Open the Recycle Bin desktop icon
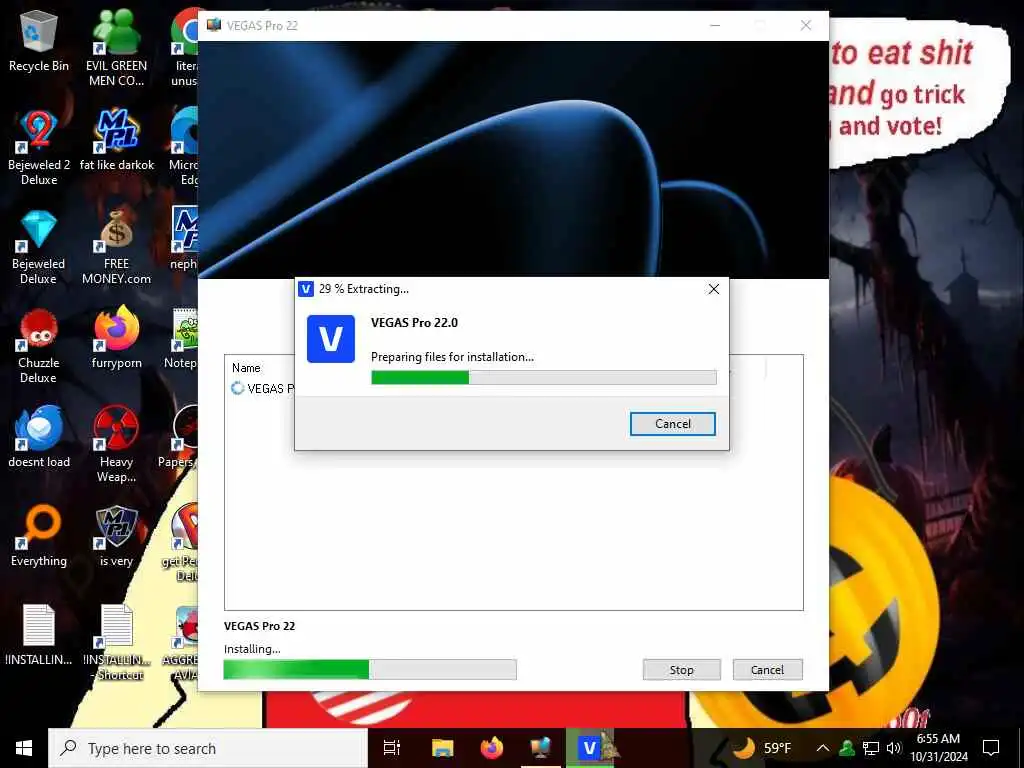This screenshot has width=1024, height=768. pos(39,40)
